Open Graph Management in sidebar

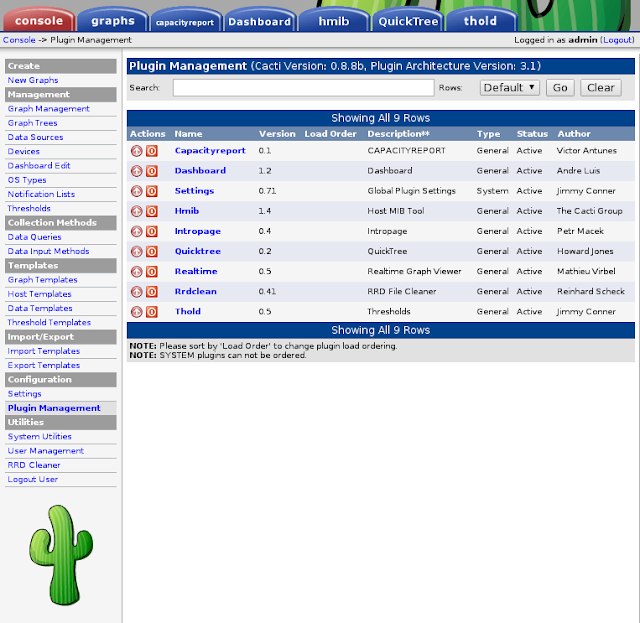click(49, 109)
